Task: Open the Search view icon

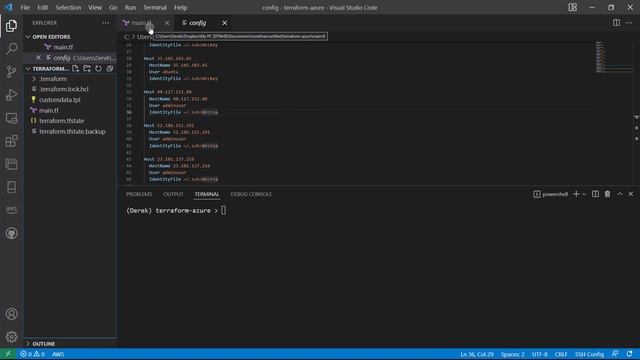Action: pyautogui.click(x=11, y=49)
